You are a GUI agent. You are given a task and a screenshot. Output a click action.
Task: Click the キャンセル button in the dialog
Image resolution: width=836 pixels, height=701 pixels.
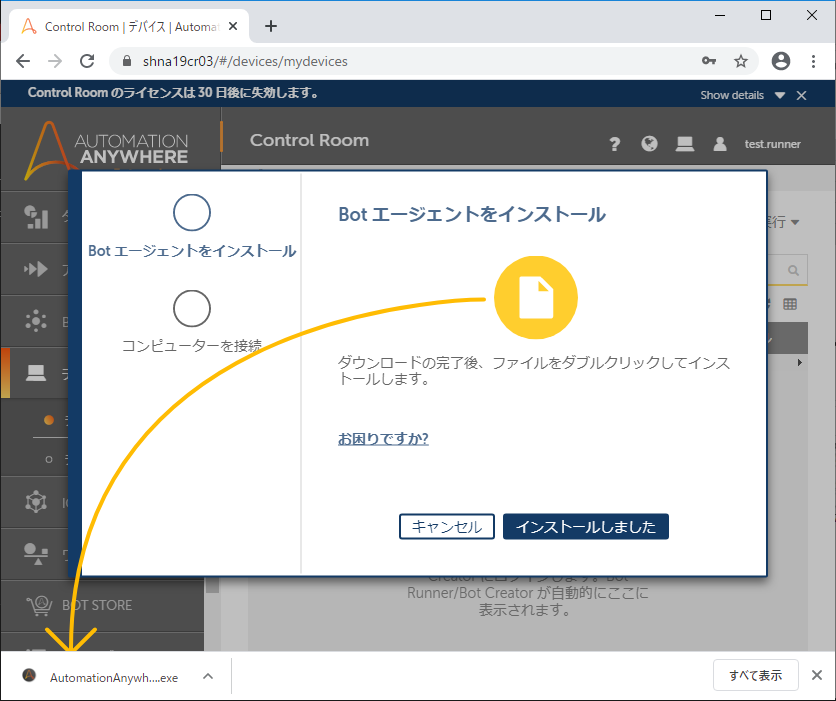pos(446,527)
